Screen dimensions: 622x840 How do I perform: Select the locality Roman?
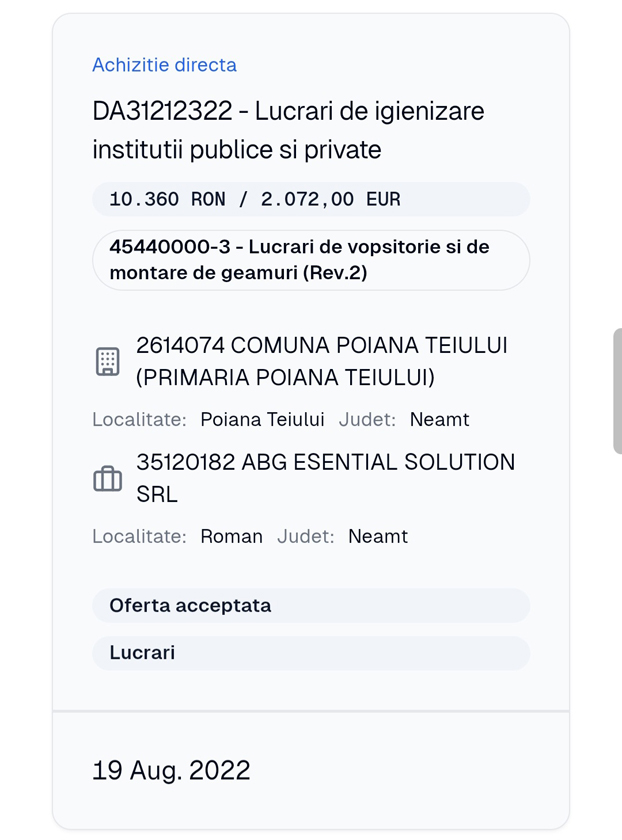232,536
